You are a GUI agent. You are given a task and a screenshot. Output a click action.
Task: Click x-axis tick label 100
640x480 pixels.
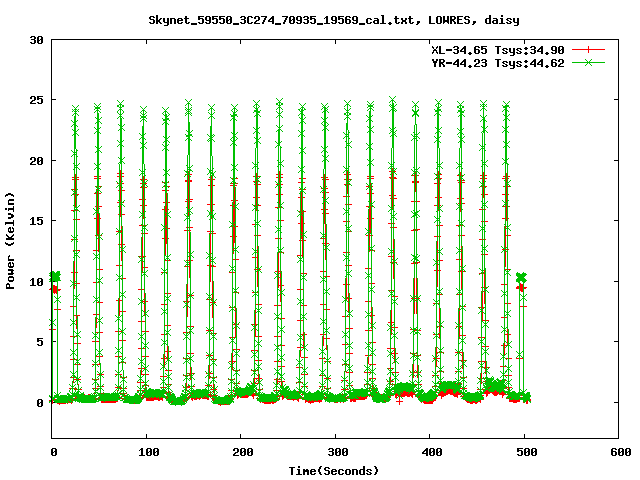149,452
